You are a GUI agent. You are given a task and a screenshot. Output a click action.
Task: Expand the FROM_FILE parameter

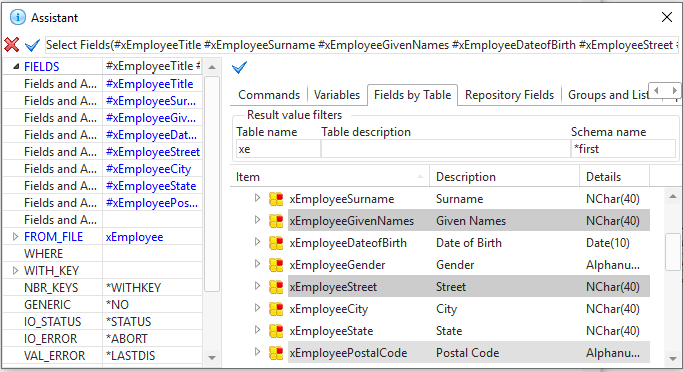click(16, 237)
